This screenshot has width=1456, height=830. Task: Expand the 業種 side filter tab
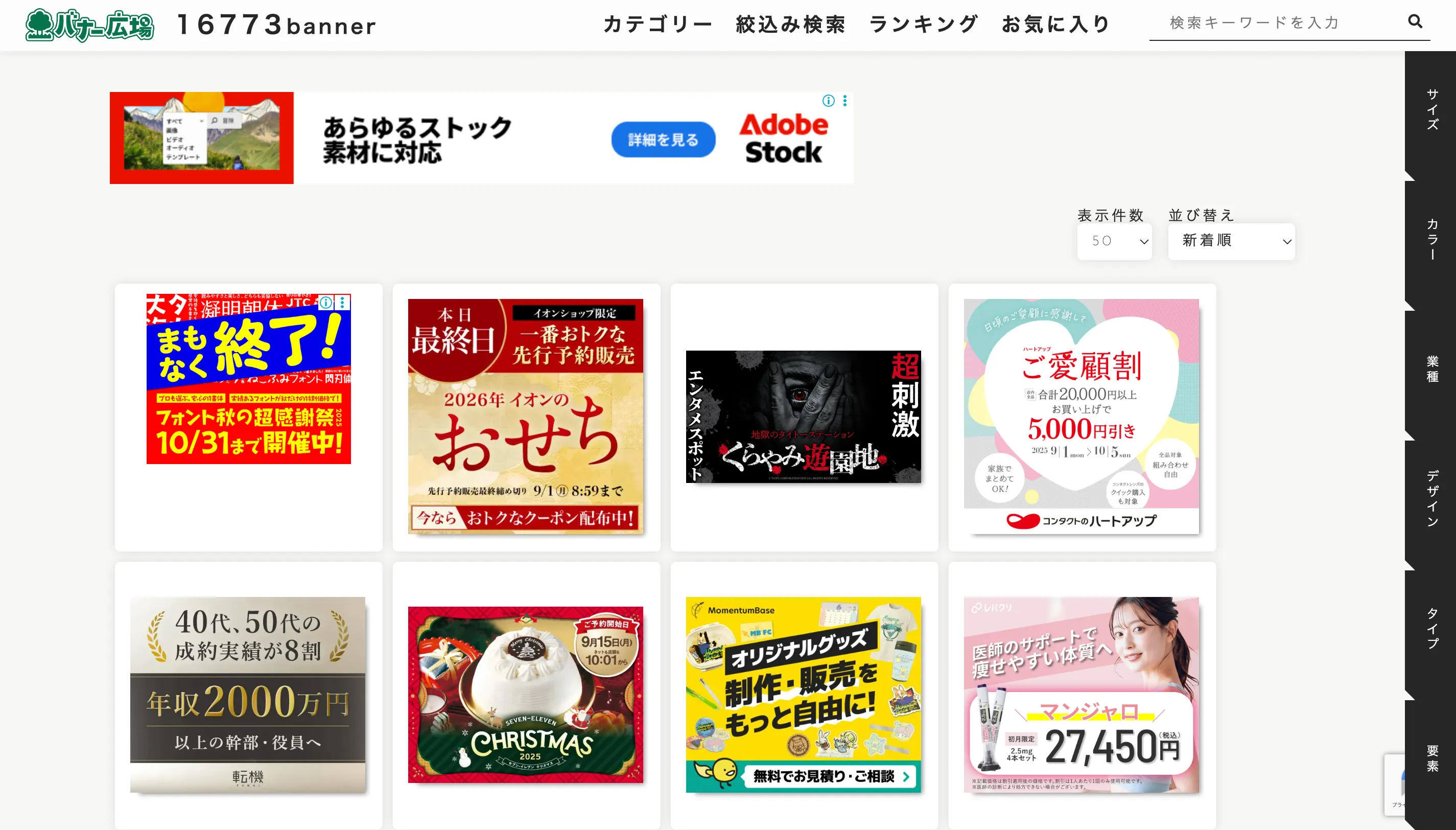pos(1431,370)
